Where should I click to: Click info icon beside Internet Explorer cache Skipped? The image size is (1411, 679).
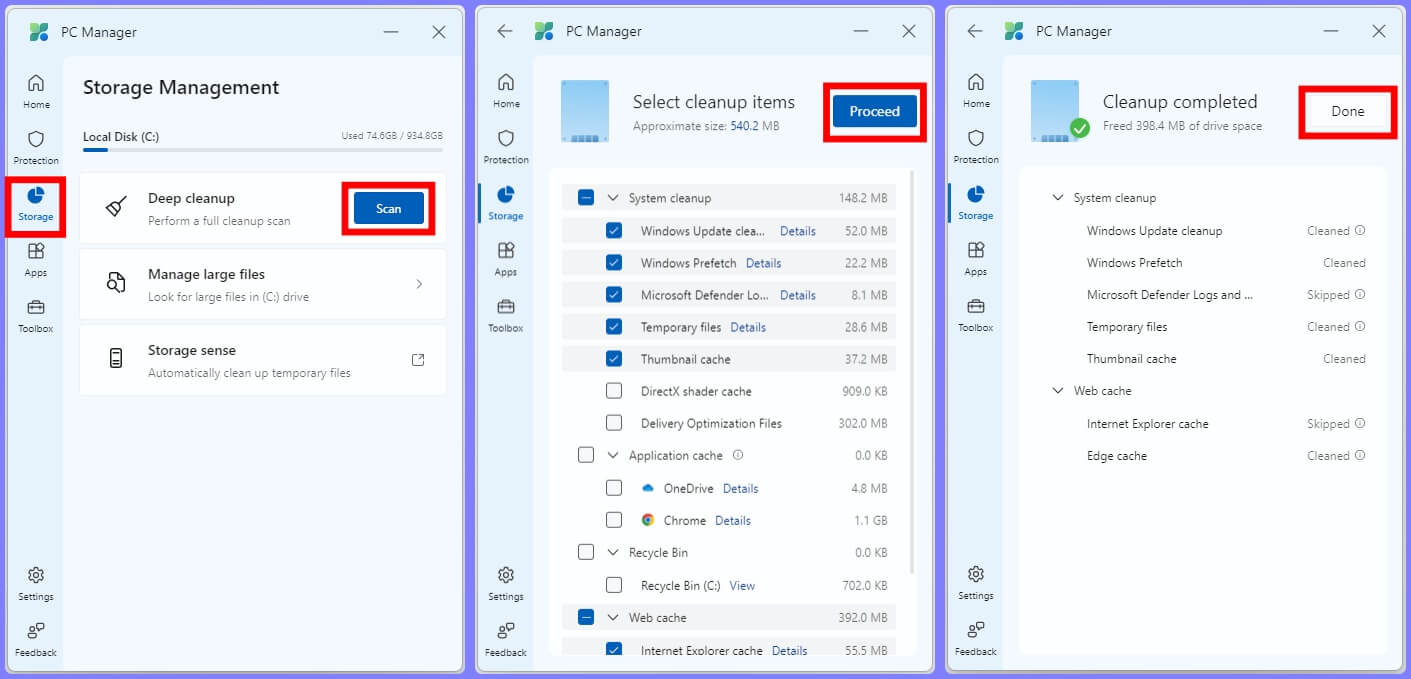pos(1360,424)
